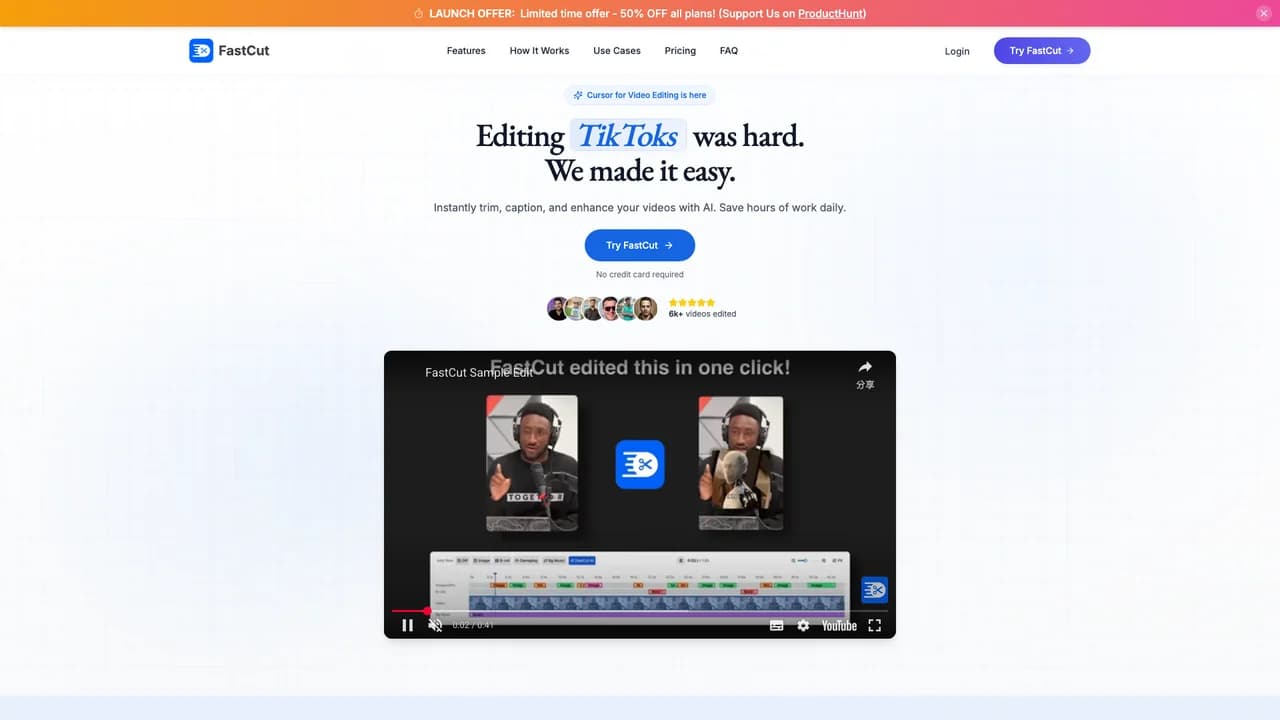The height and width of the screenshot is (720, 1280).
Task: Open the Pricing section
Action: pos(680,51)
